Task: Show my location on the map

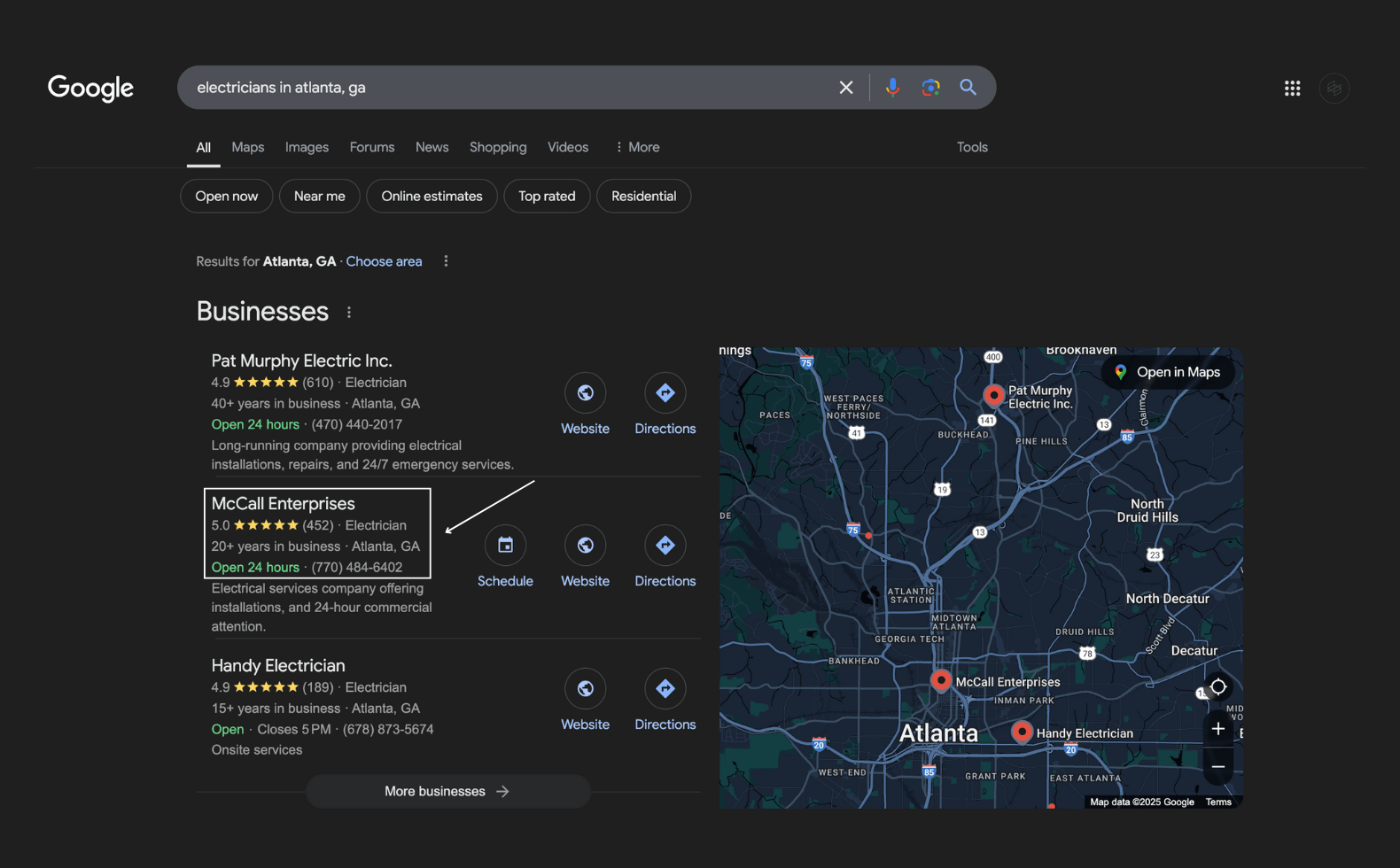Action: coord(1218,686)
